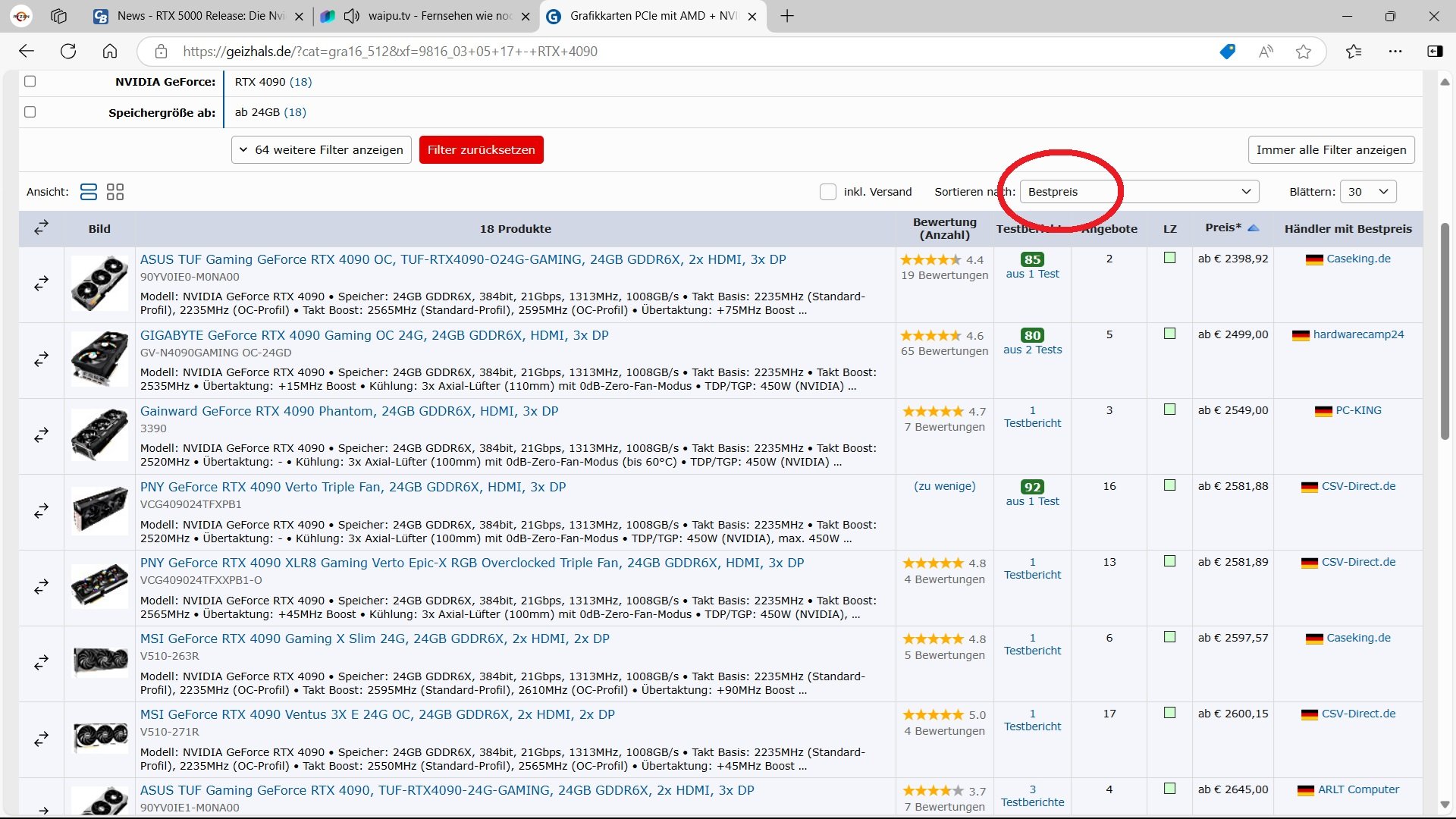Open the shopping price tag icon
The width and height of the screenshot is (1456, 819).
coord(1228,52)
